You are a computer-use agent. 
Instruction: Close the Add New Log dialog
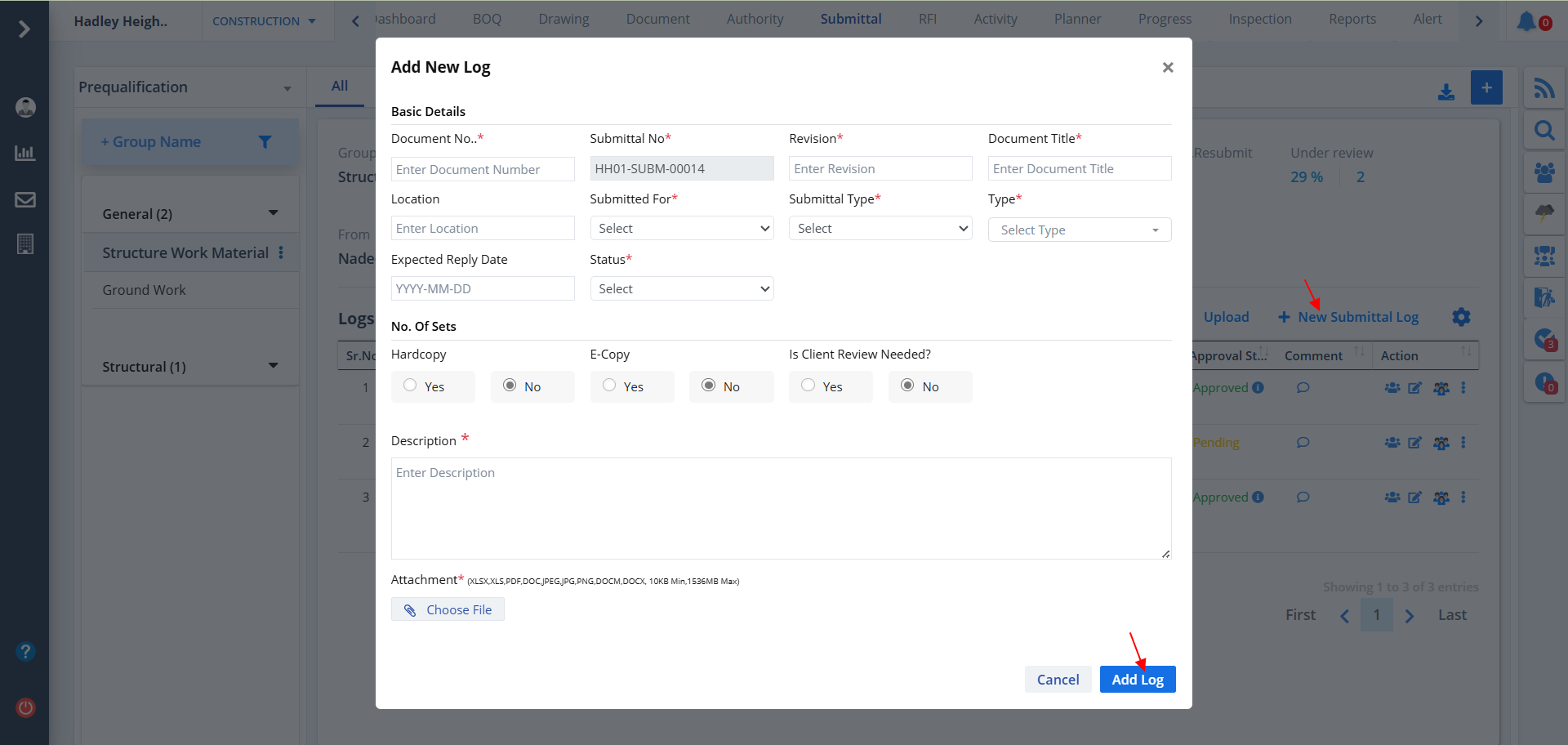tap(1168, 68)
